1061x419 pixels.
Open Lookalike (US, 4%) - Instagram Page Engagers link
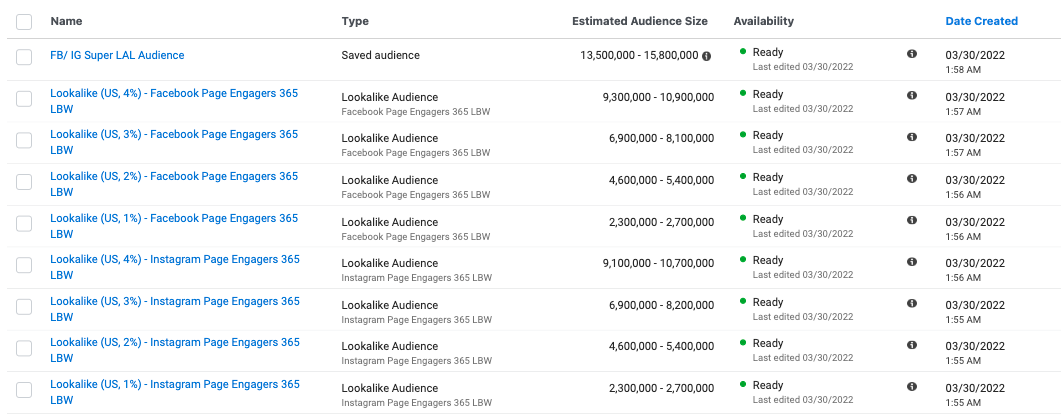(174, 260)
